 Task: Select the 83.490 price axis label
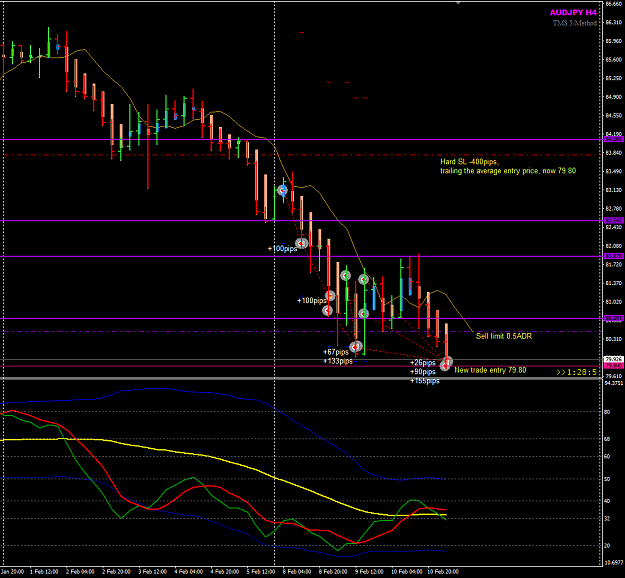pos(613,171)
